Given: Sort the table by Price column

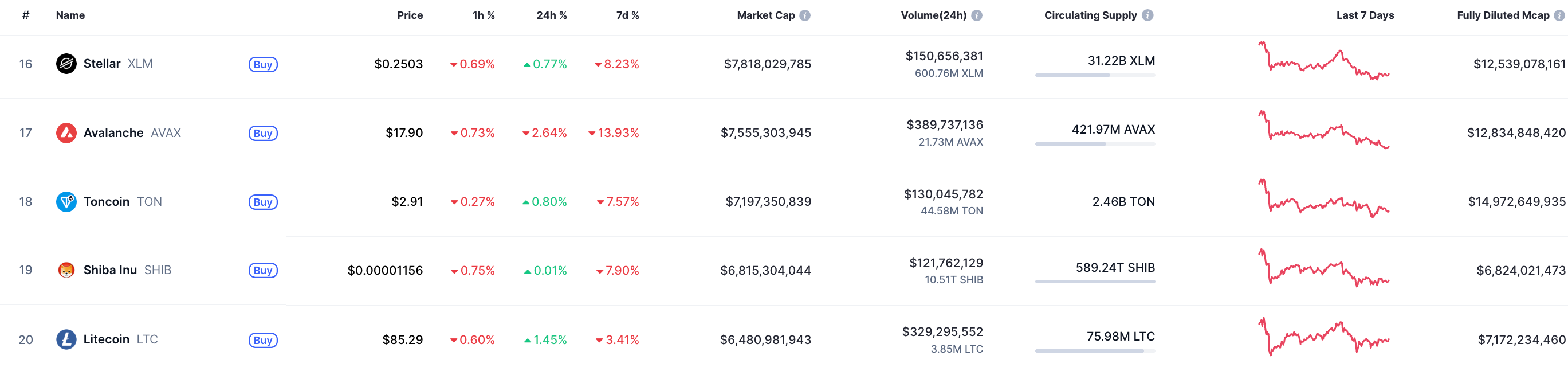Looking at the screenshot, I should (x=410, y=16).
